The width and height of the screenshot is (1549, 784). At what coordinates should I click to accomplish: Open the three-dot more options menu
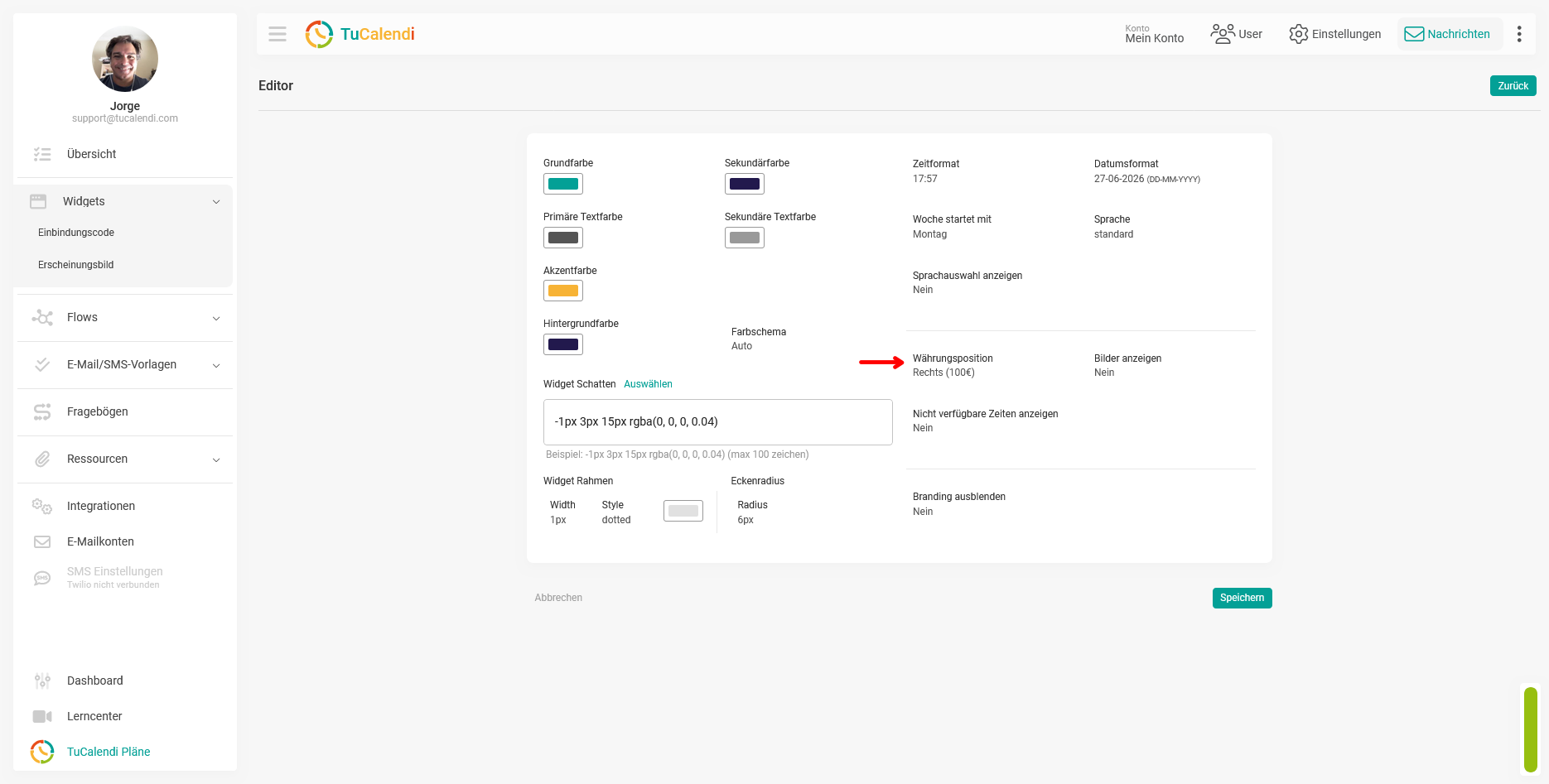[1519, 34]
